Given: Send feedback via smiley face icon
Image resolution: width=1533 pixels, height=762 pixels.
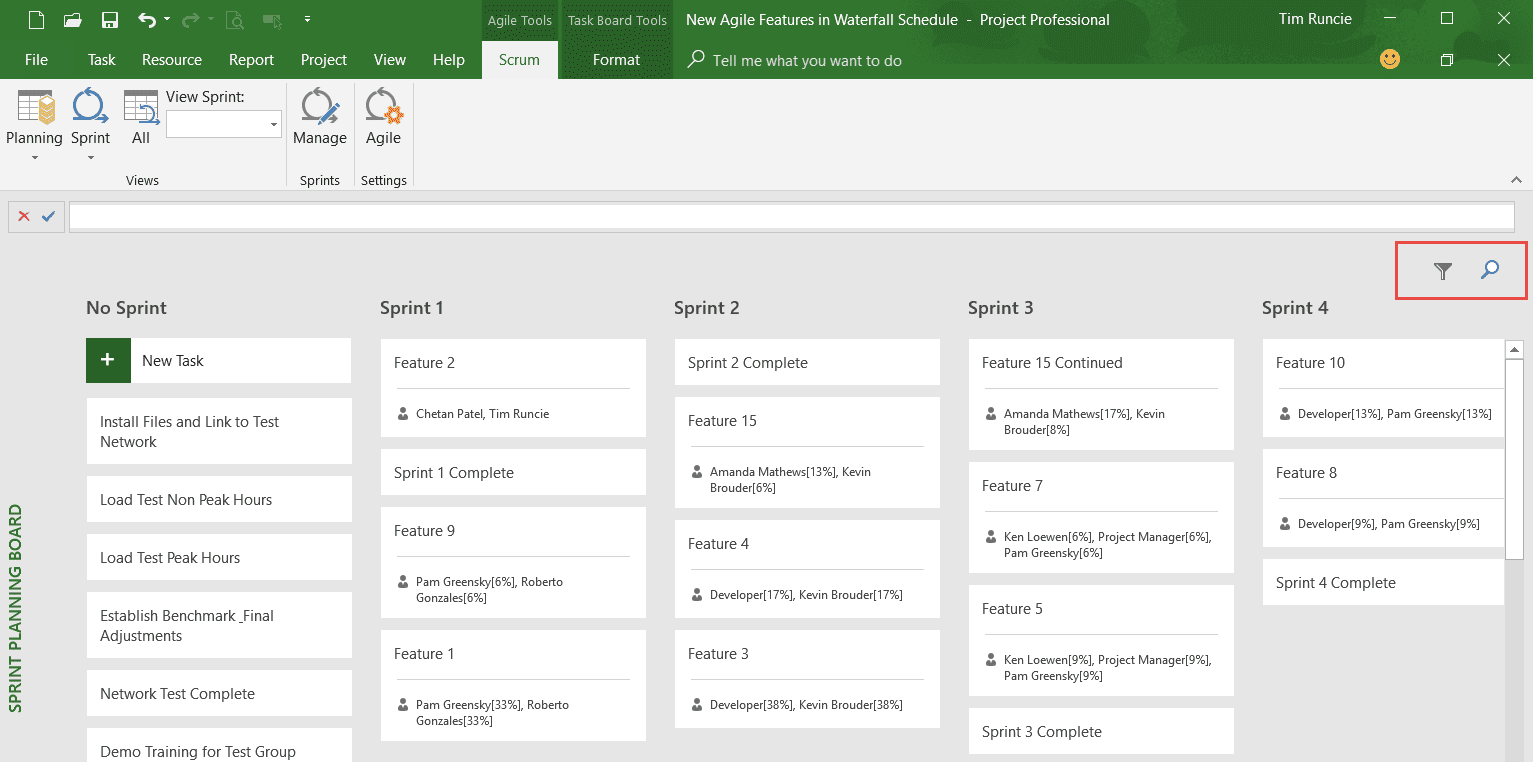Looking at the screenshot, I should click(x=1390, y=59).
